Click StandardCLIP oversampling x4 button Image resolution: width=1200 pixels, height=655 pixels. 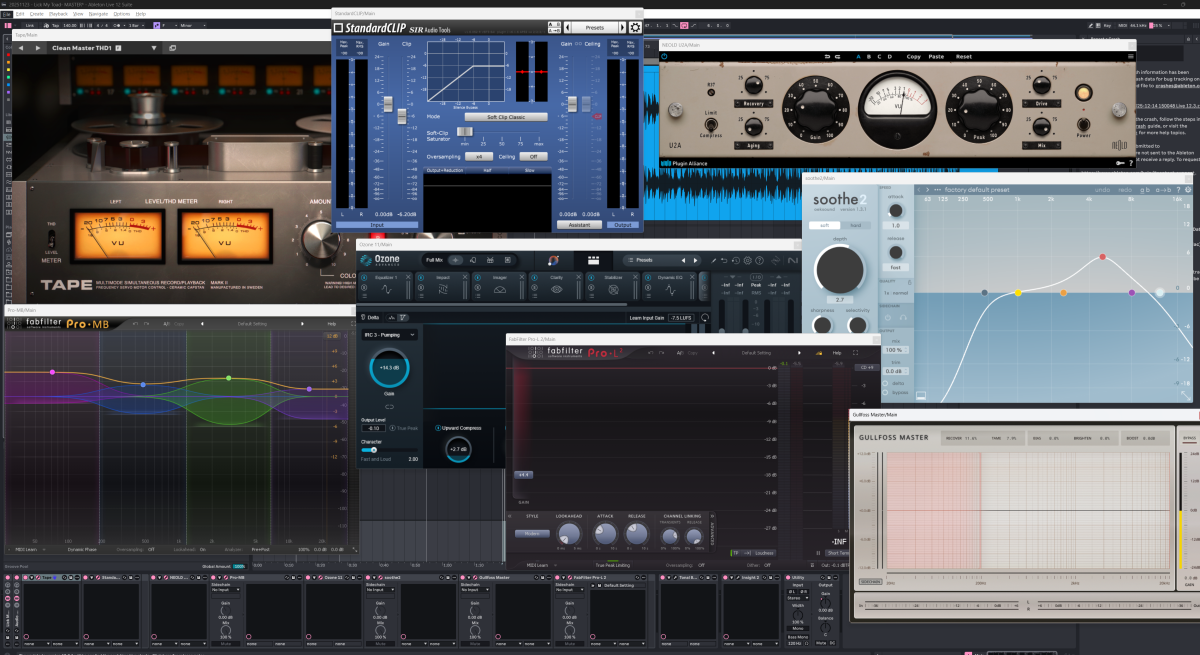point(479,156)
